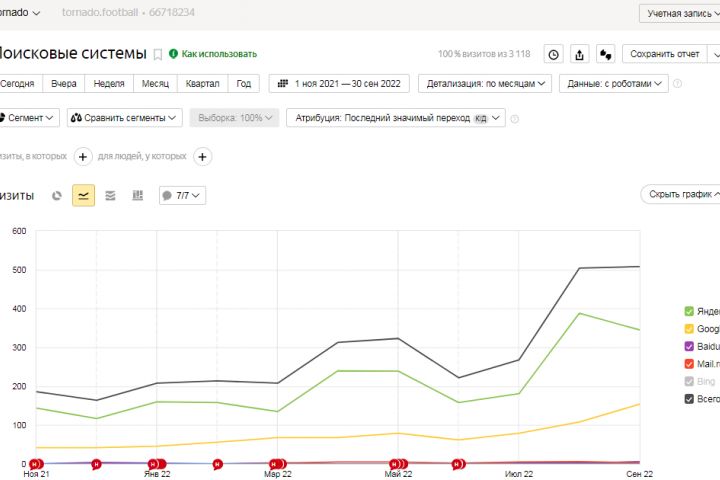Click the export/share report icon

click(579, 55)
